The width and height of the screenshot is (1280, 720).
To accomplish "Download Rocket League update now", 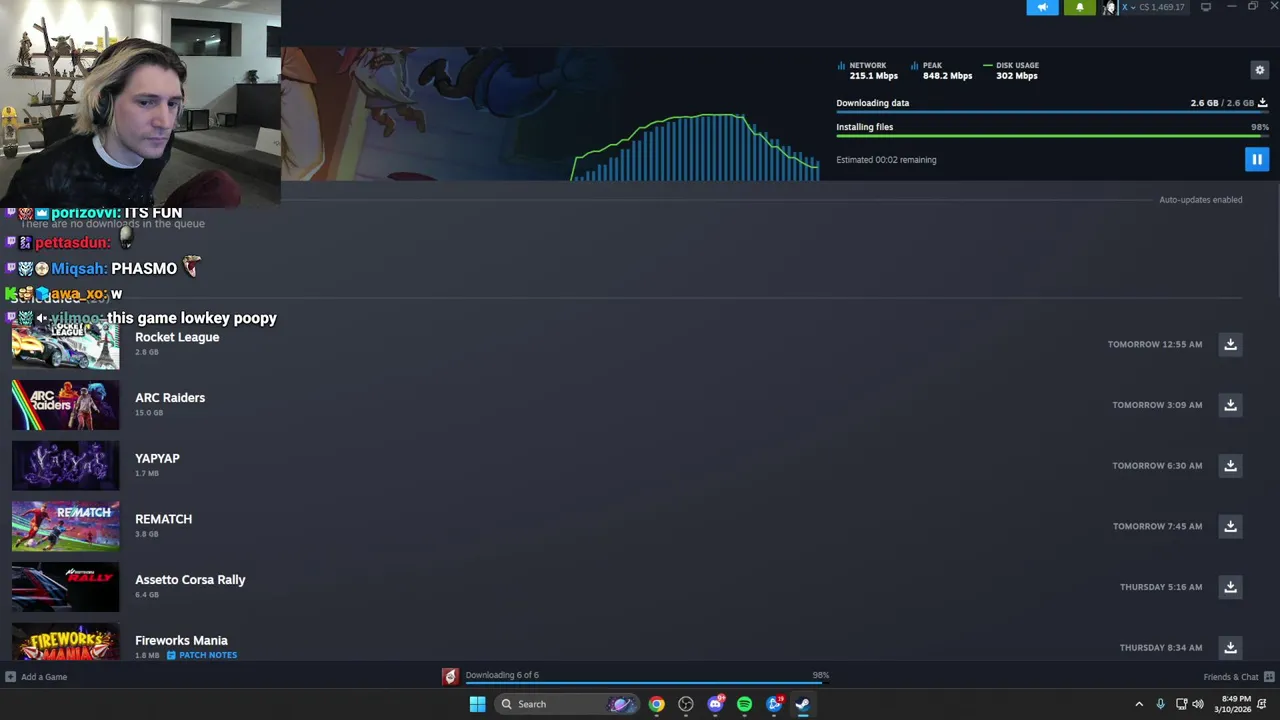I will (1230, 344).
